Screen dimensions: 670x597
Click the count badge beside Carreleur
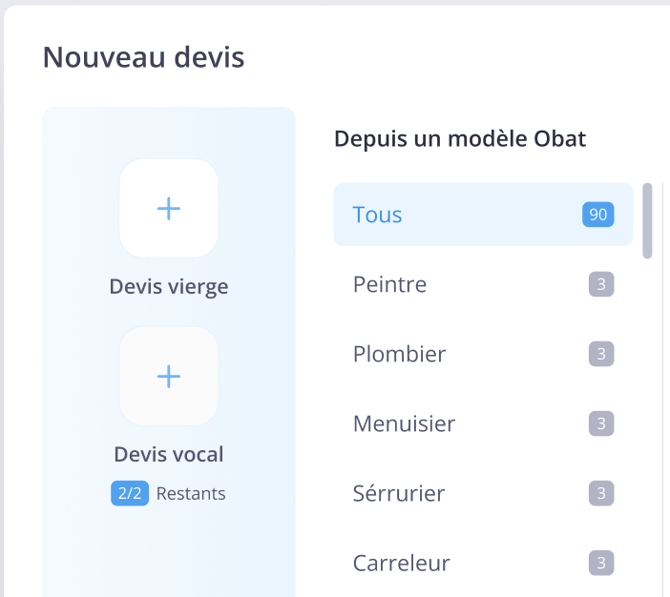click(x=601, y=563)
